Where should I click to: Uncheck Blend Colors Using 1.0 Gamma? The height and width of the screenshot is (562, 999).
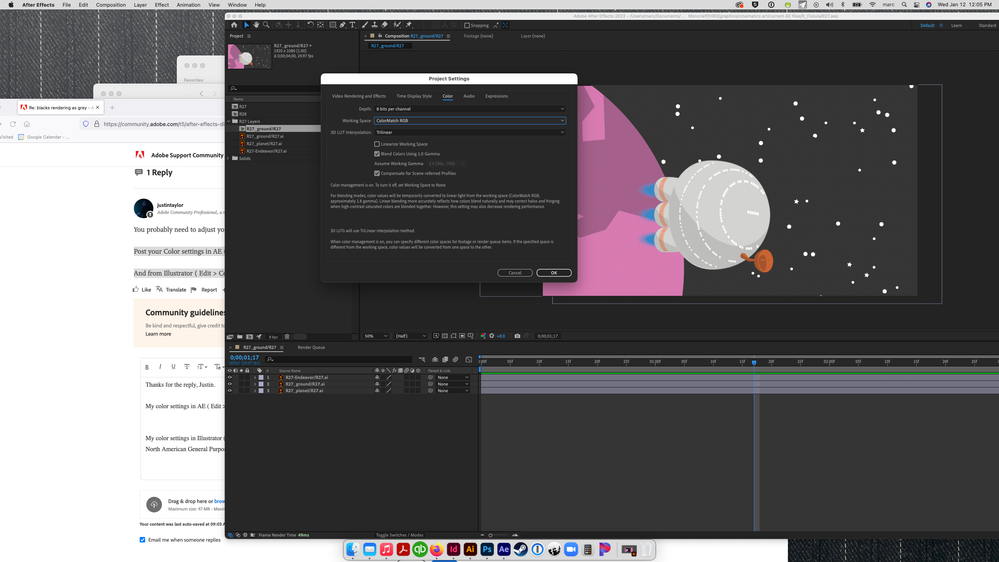pyautogui.click(x=377, y=154)
